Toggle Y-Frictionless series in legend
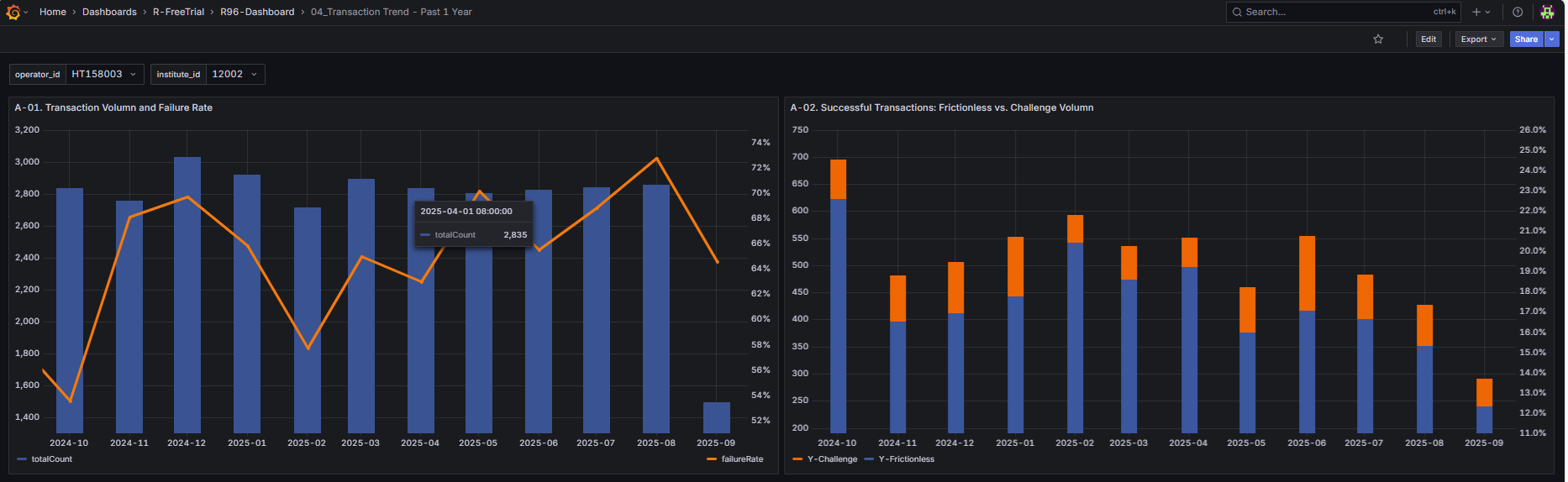The image size is (1568, 482). point(906,459)
